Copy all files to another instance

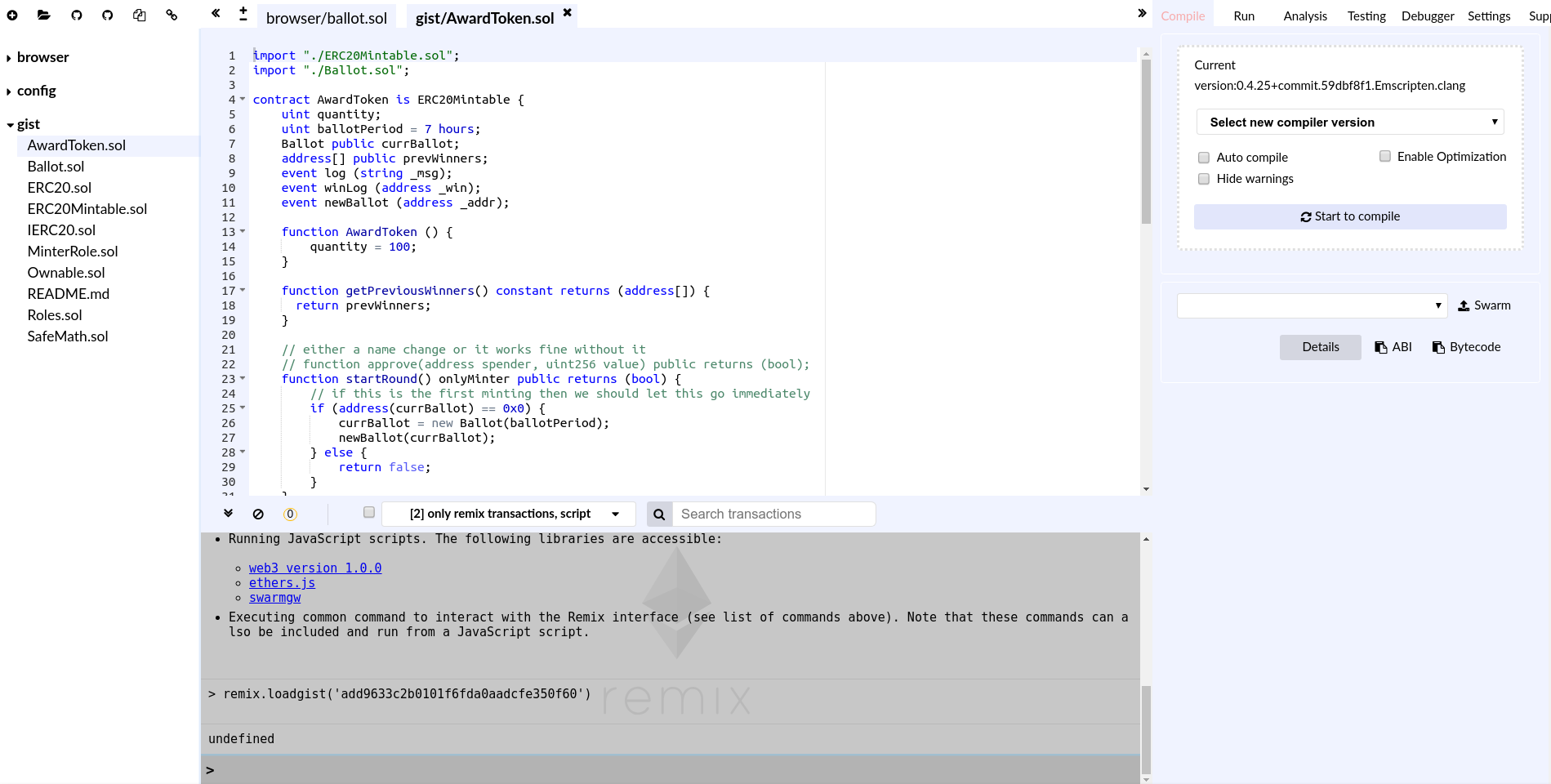[x=140, y=15]
